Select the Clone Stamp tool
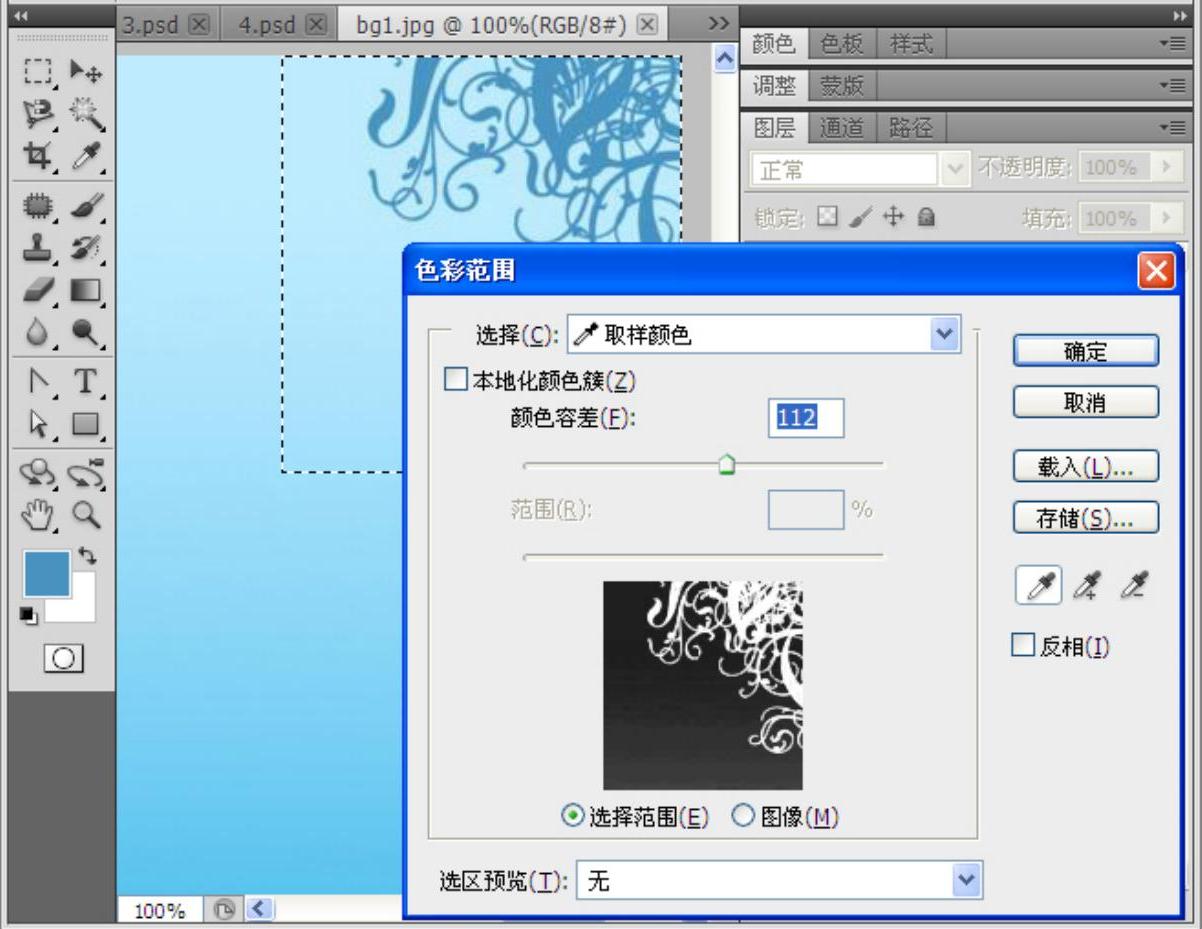Screen dimensions: 1202x929 point(38,248)
